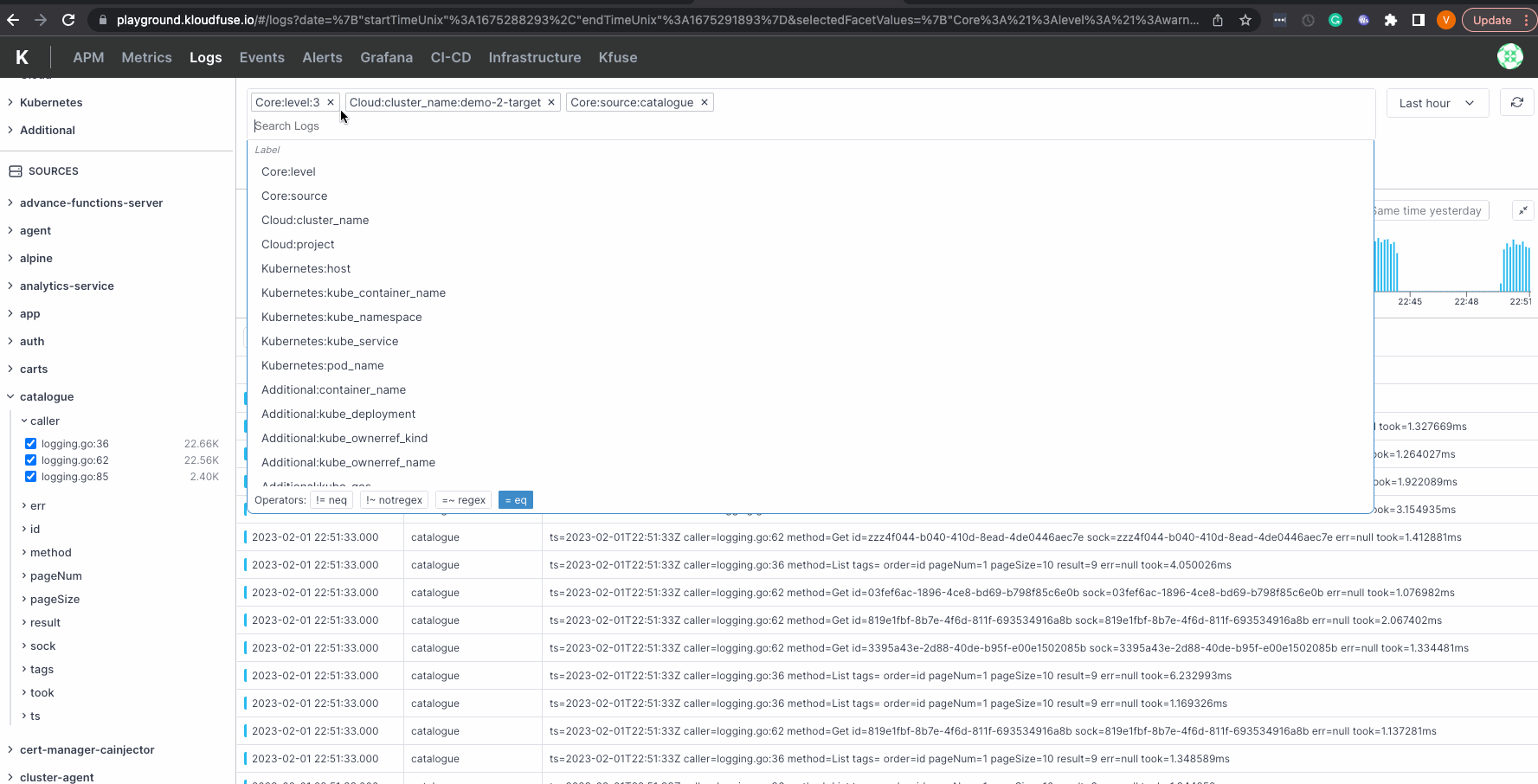
Task: Uncheck the logging.go:85 caller checkbox
Action: (x=30, y=476)
